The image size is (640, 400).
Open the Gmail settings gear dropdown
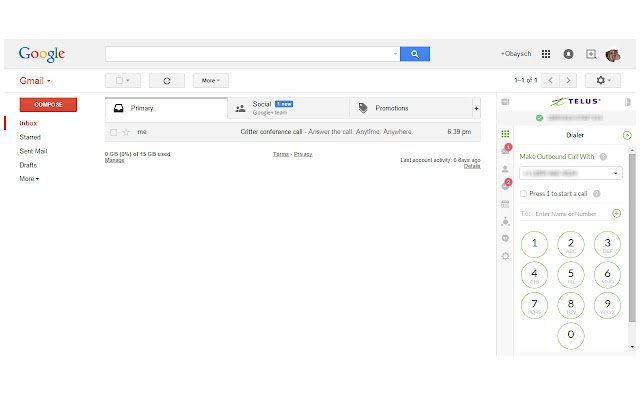(603, 80)
